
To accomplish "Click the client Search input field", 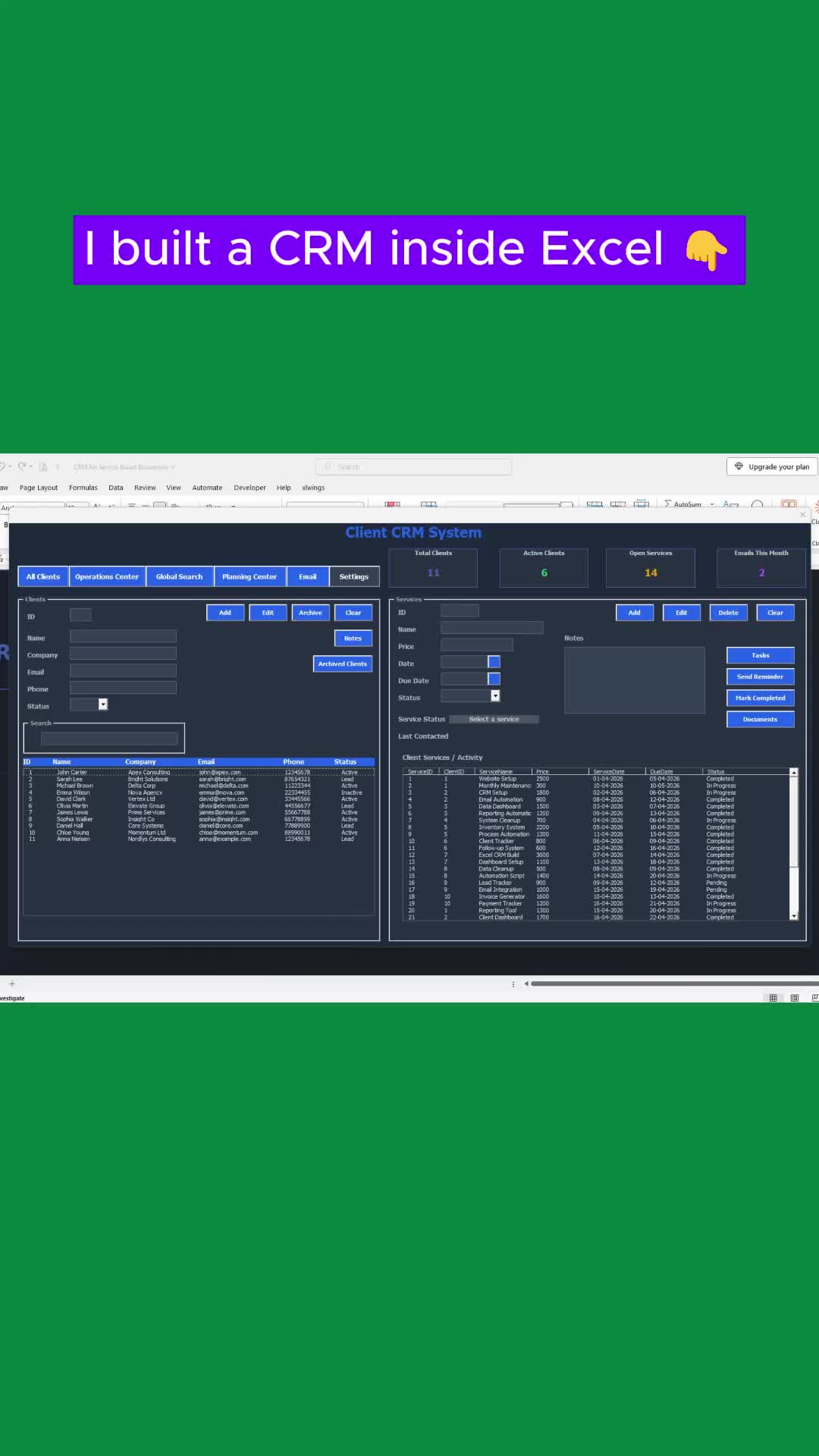I will (109, 739).
